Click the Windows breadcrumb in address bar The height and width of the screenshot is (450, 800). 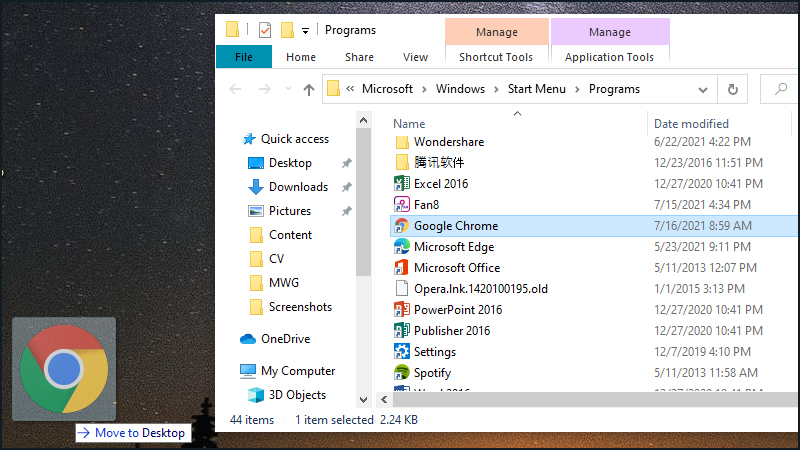click(460, 89)
